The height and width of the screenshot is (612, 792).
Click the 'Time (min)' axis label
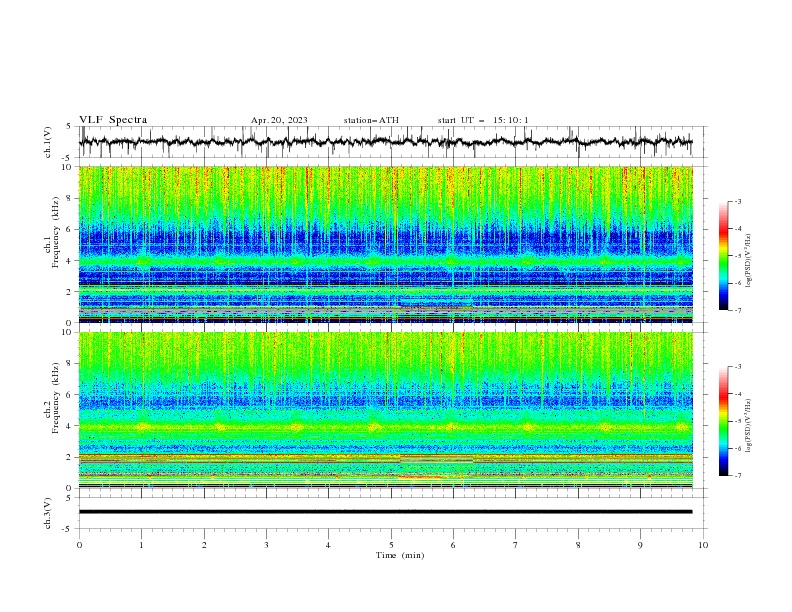pyautogui.click(x=400, y=555)
